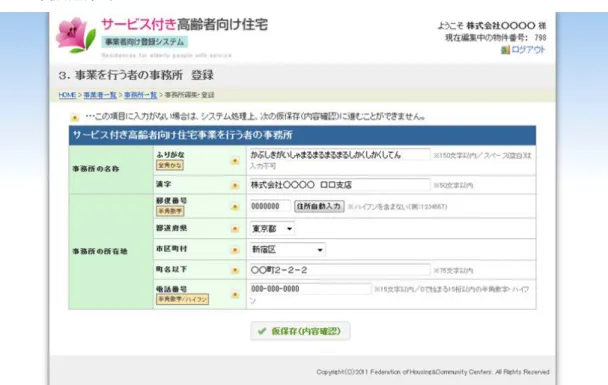
Task: Click the green checkmark on 仮保存 button
Action: click(x=262, y=331)
